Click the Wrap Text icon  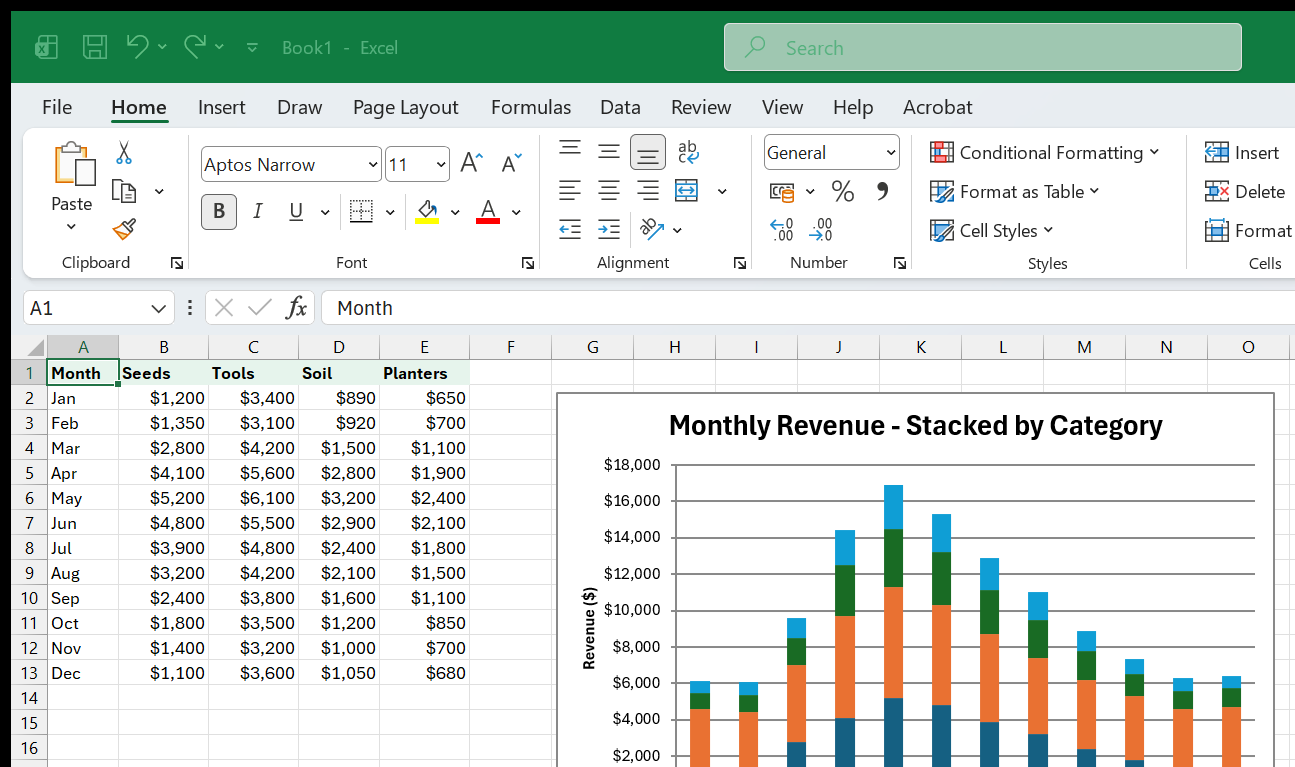tap(688, 152)
